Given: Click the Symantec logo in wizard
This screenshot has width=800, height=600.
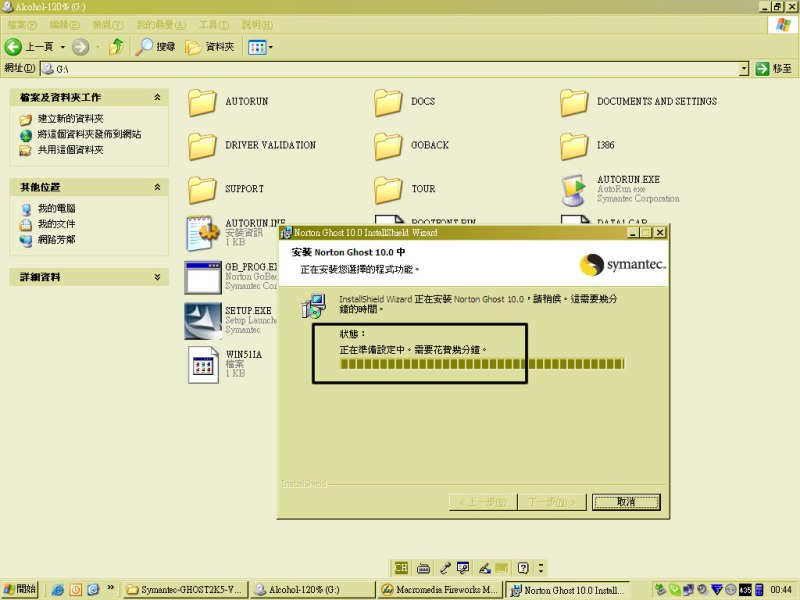Looking at the screenshot, I should point(622,265).
